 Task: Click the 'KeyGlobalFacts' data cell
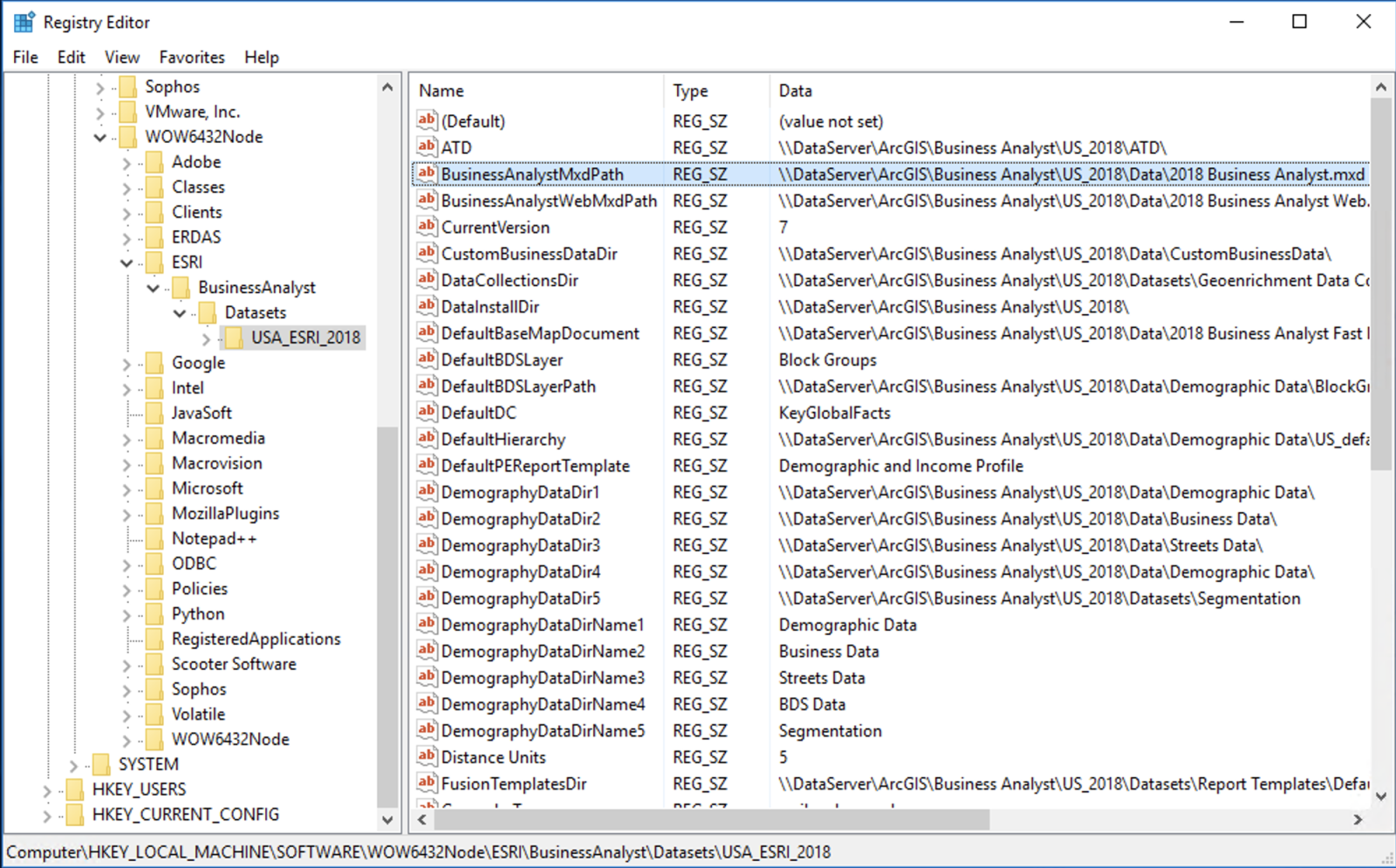(x=834, y=413)
